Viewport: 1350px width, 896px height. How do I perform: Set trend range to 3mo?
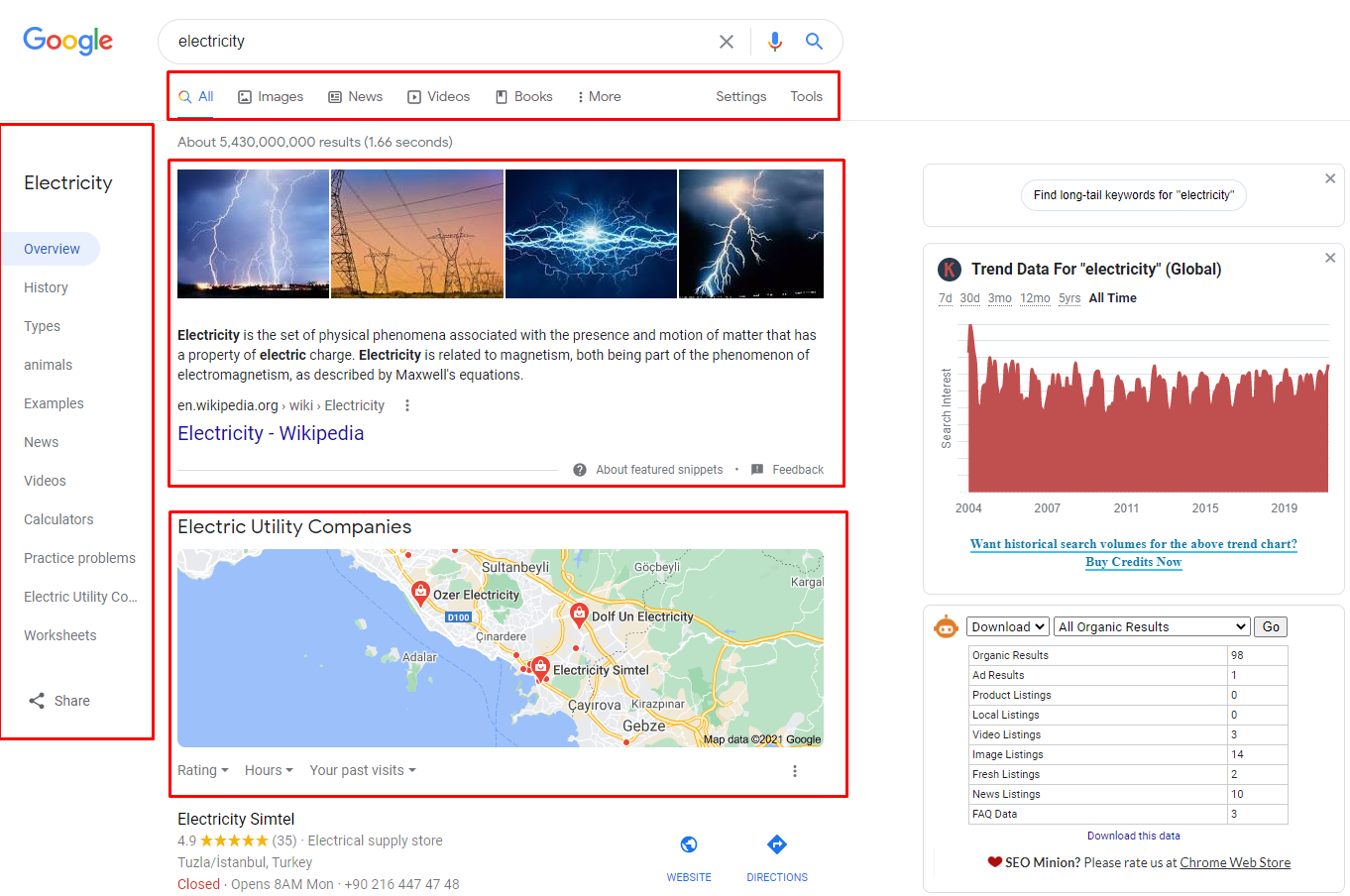point(1000,298)
